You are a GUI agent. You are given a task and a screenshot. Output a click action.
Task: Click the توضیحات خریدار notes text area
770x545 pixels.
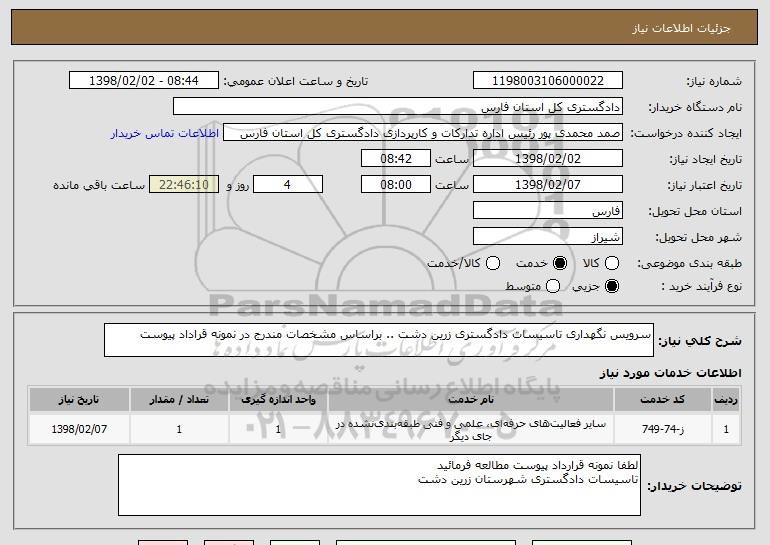coord(379,485)
